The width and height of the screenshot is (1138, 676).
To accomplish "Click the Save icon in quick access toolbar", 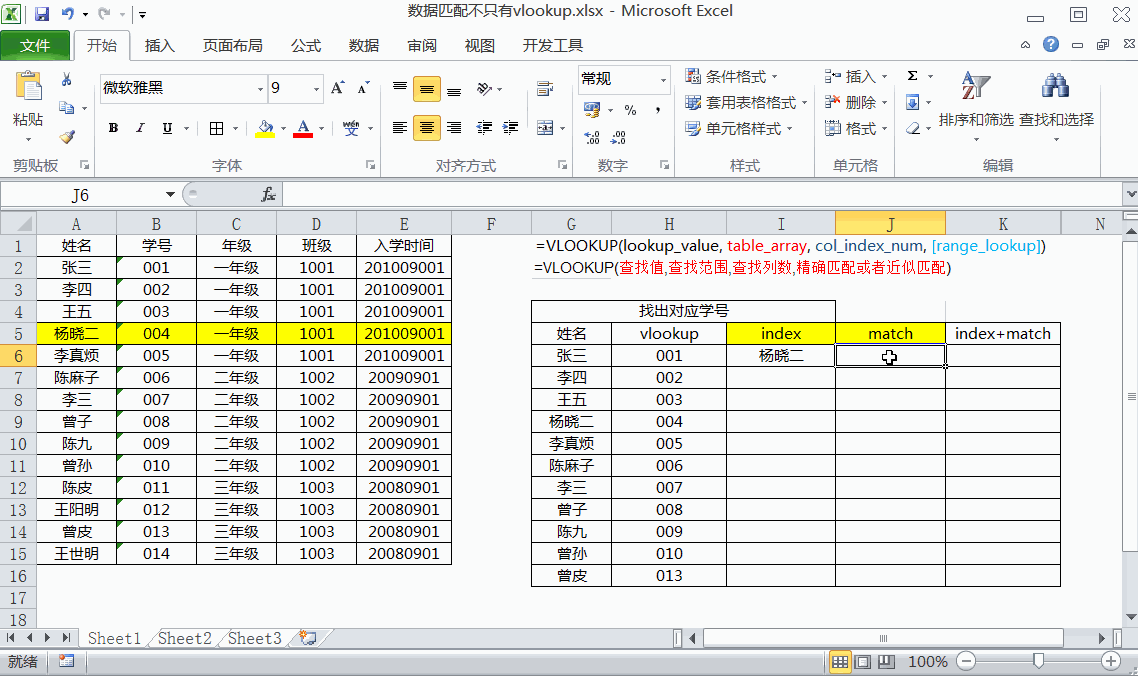I will (x=41, y=13).
